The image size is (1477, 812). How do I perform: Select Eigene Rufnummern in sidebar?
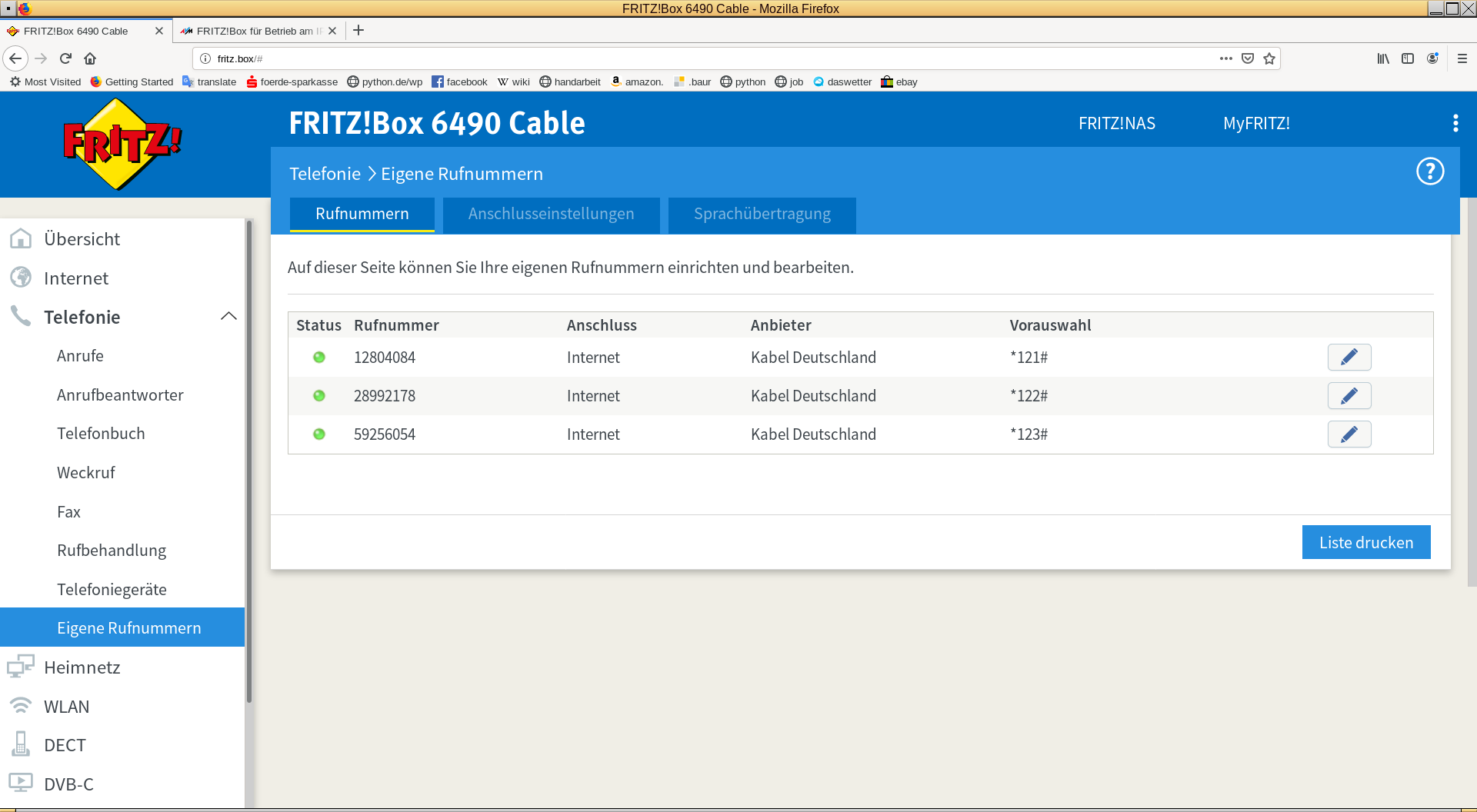pyautogui.click(x=122, y=627)
